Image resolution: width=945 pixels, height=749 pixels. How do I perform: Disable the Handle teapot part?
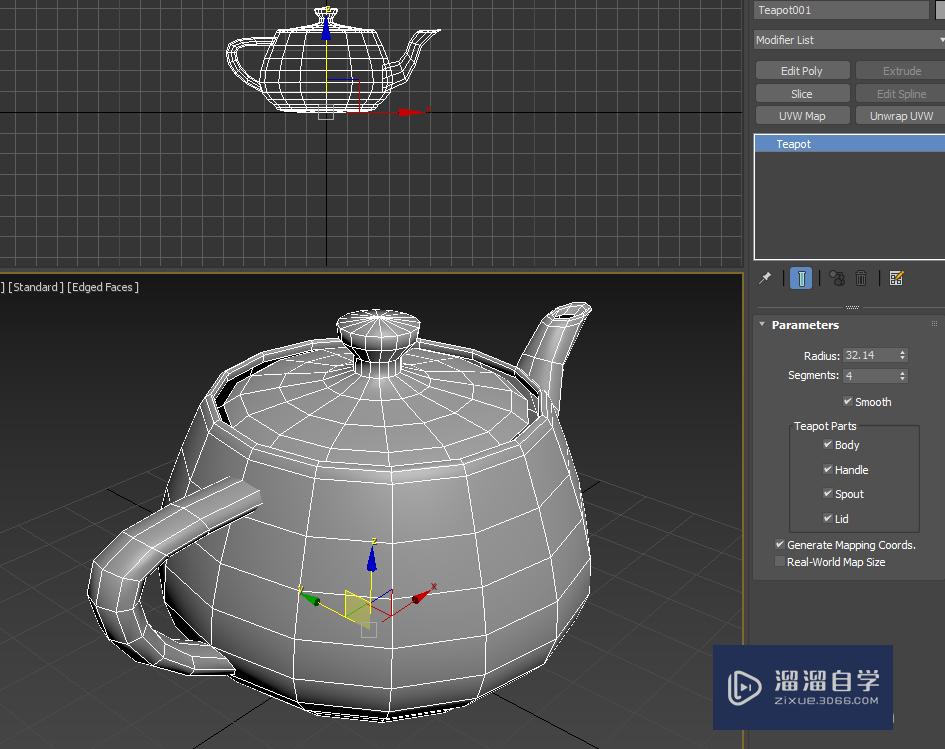[x=828, y=470]
